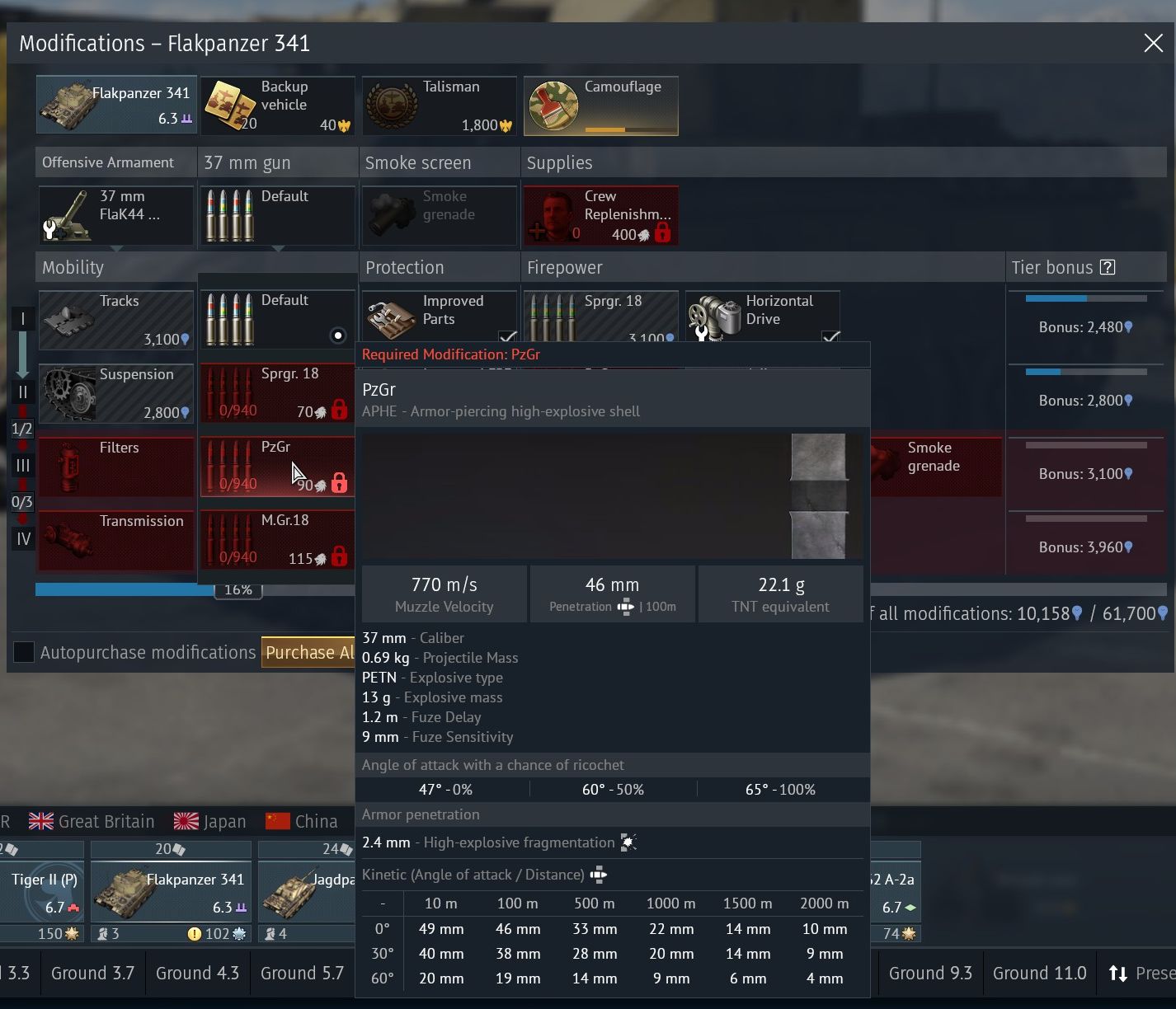Select the Flakpanzer 341 crew slot at bottom
The height and width of the screenshot is (1009, 1176).
pos(171,892)
